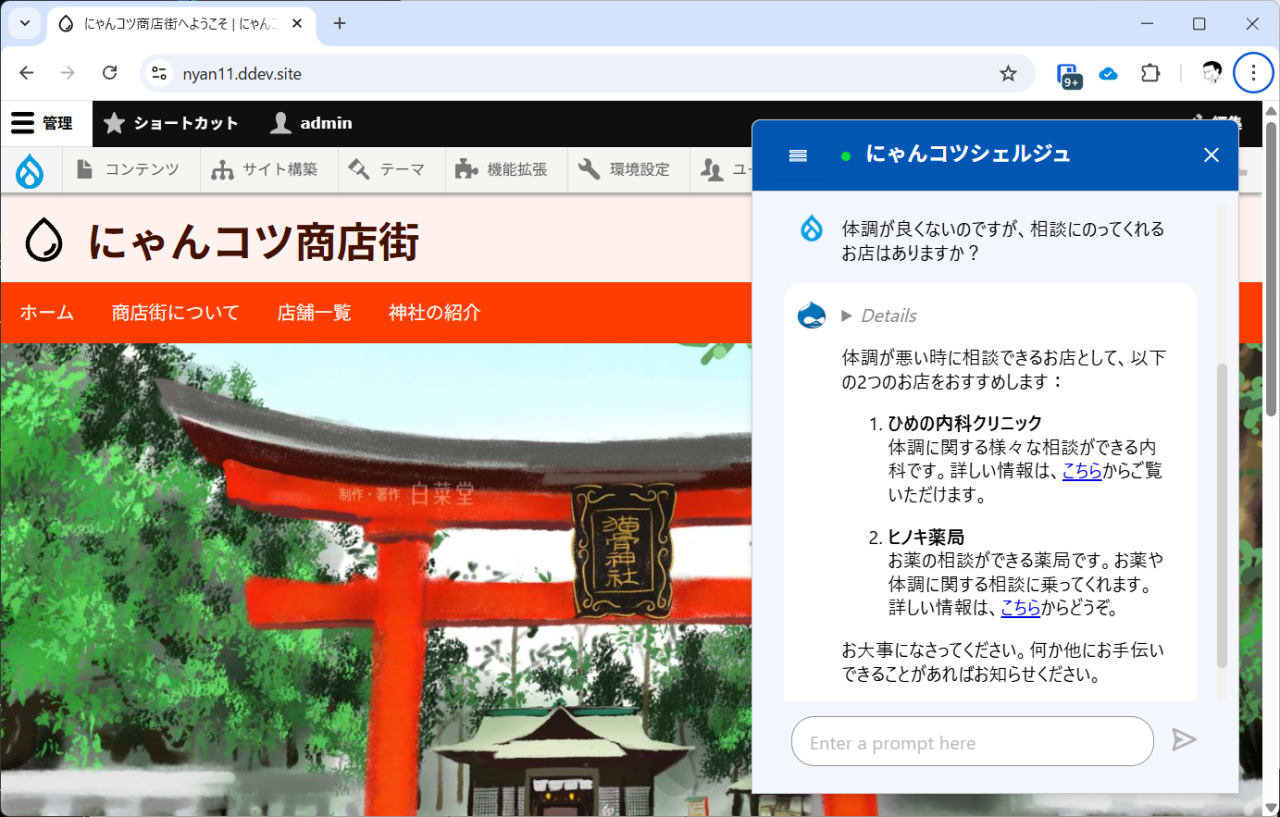Open the コンテンツ admin menu
1280x817 pixels.
(x=131, y=170)
